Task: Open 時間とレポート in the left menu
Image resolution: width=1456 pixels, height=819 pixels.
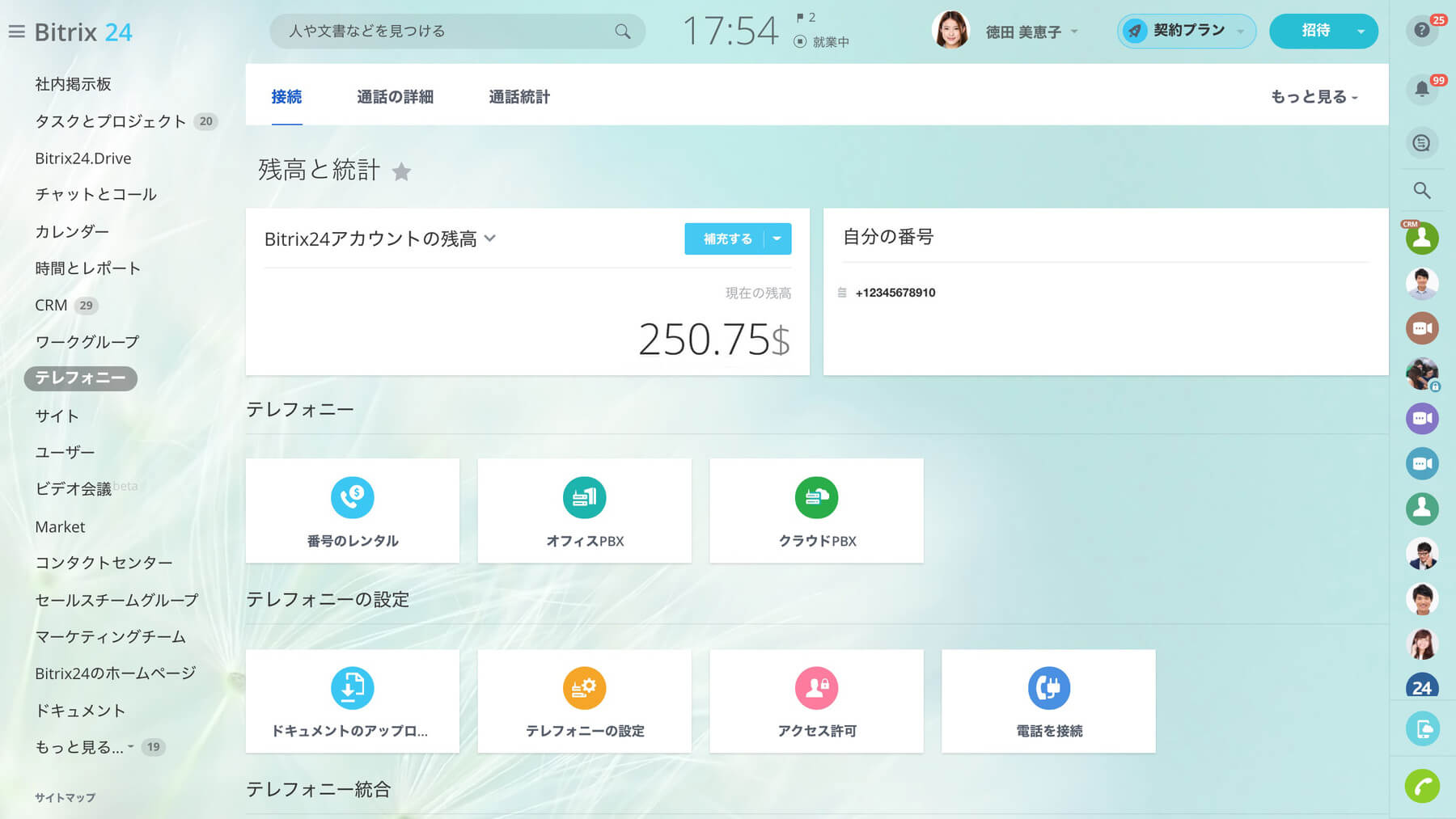Action: [x=87, y=268]
